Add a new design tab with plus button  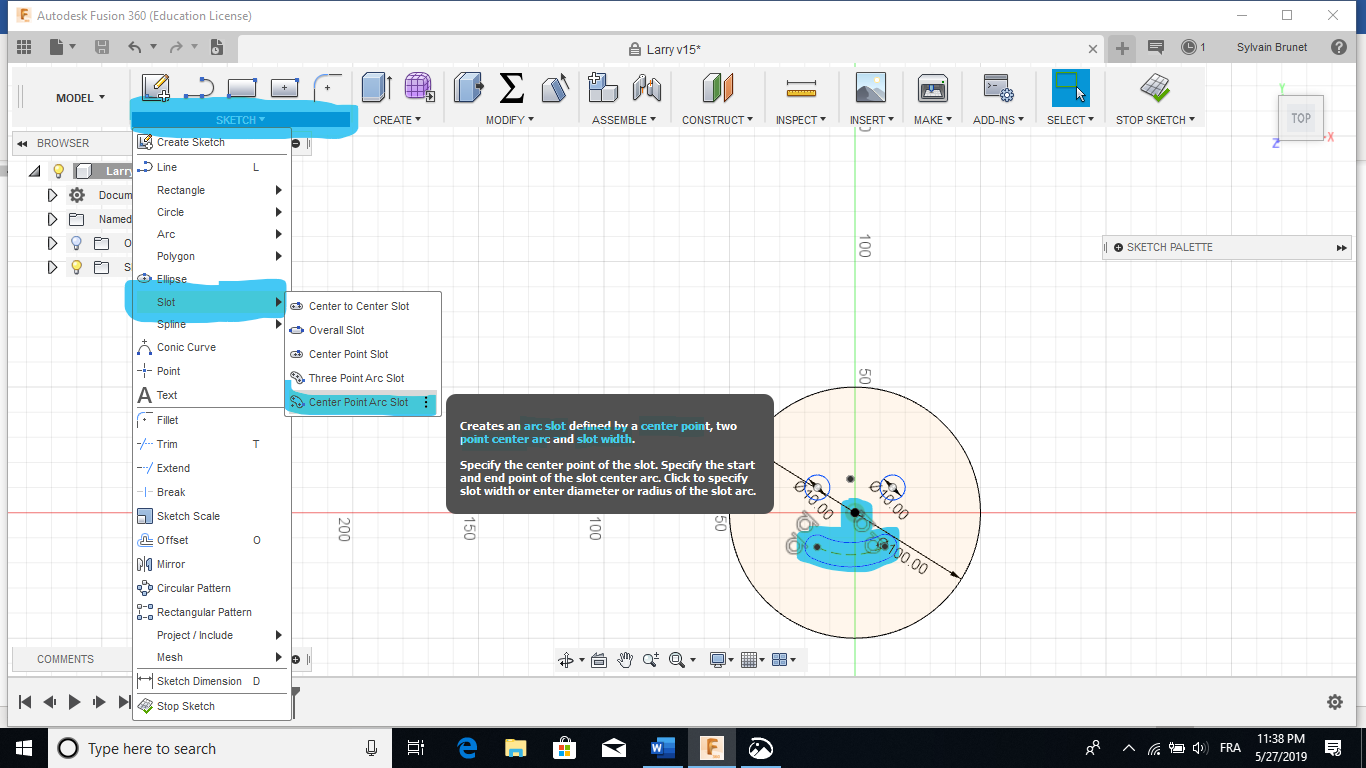(x=1123, y=47)
